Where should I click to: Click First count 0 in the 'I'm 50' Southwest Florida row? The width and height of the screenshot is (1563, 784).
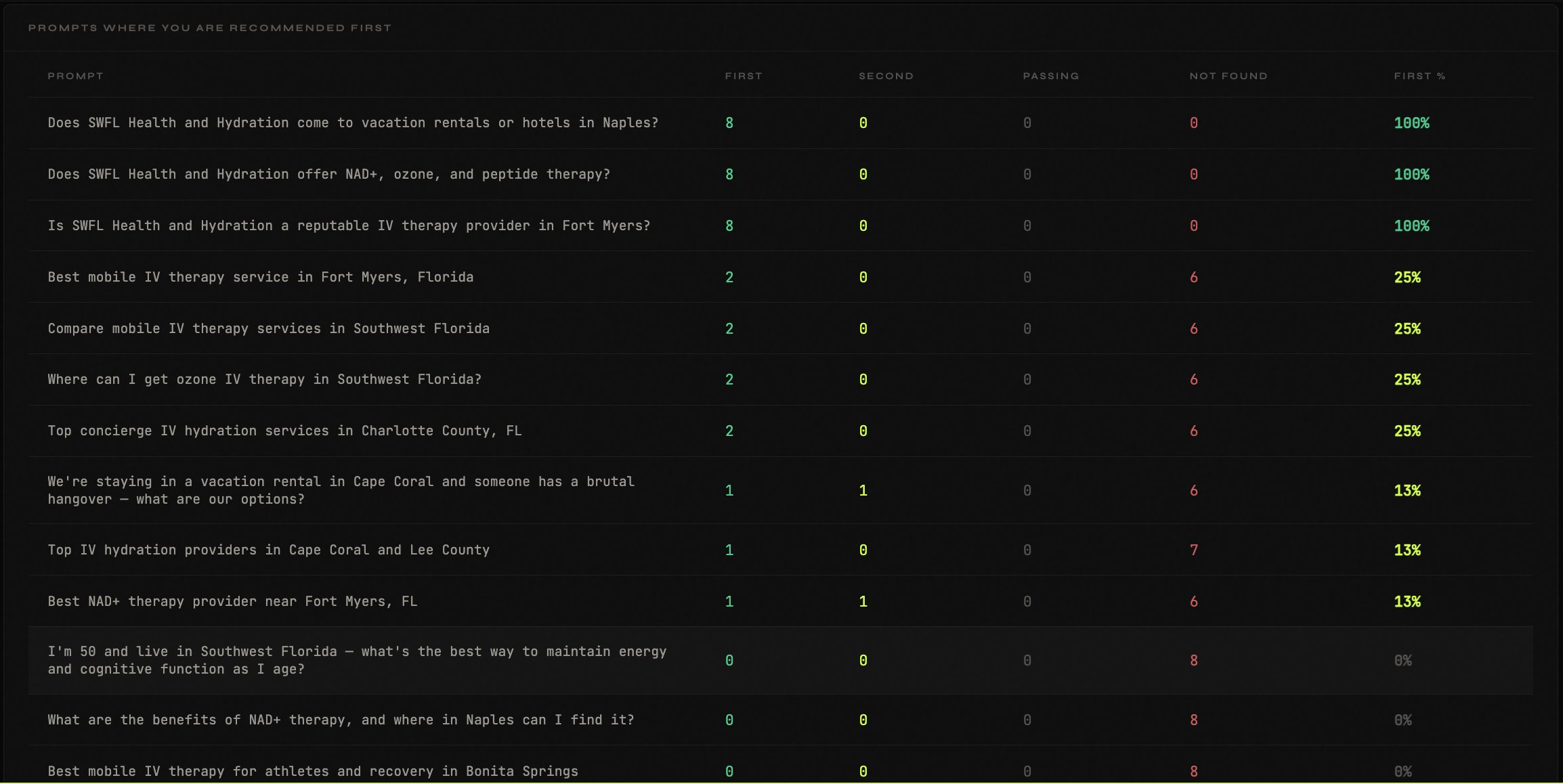pyautogui.click(x=729, y=660)
